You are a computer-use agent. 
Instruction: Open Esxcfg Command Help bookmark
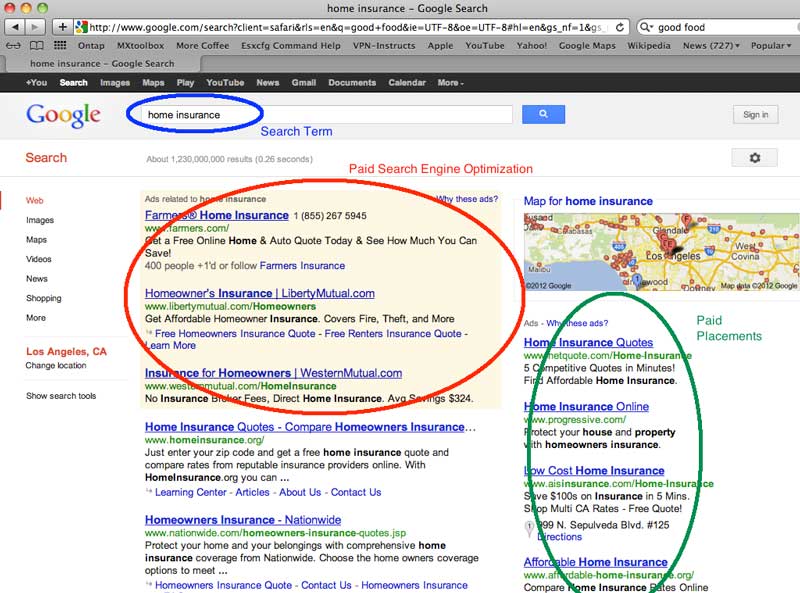pos(291,45)
